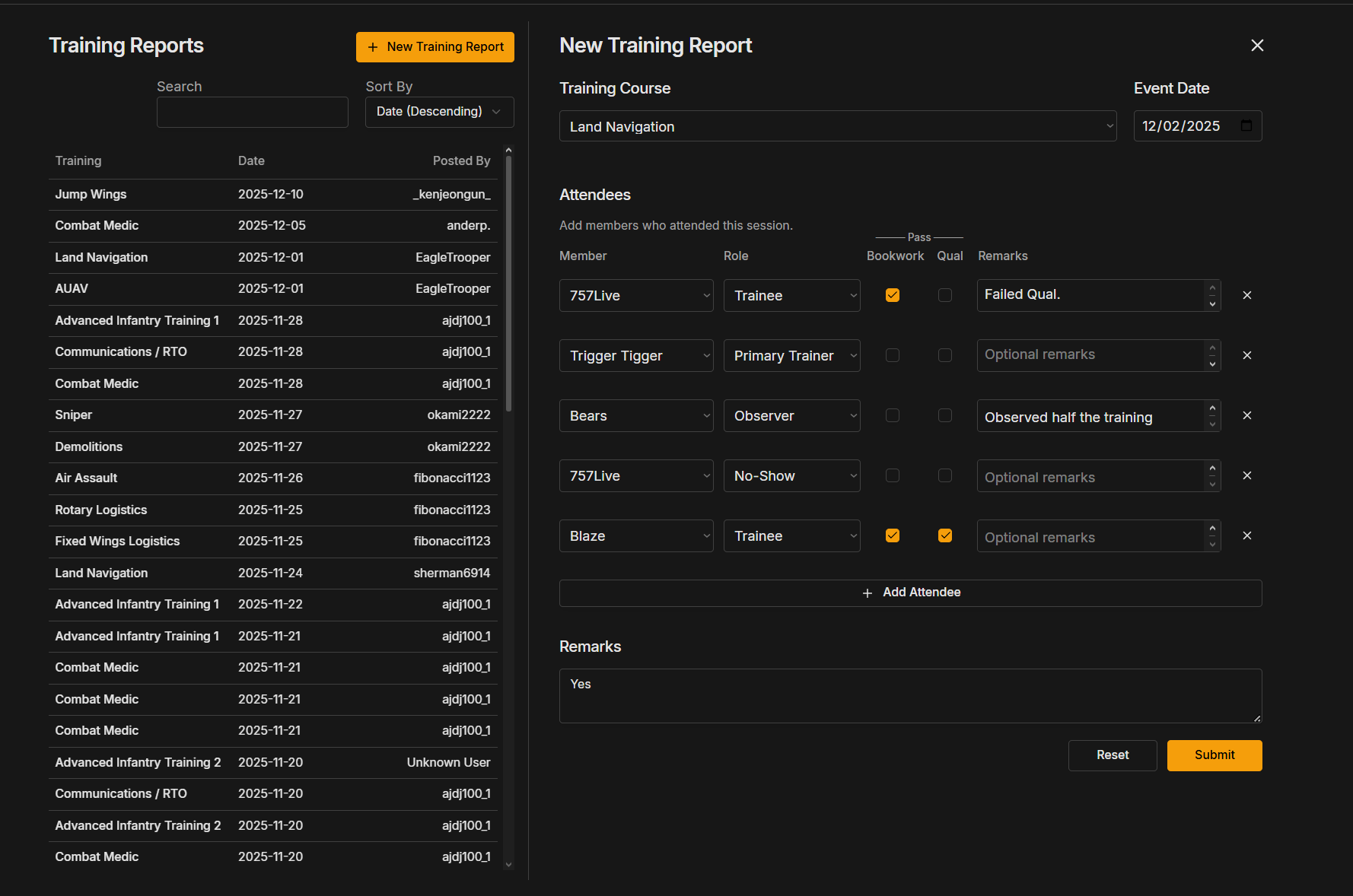Image resolution: width=1353 pixels, height=896 pixels.
Task: Remove the Failed Qual attendee row
Action: (1246, 295)
